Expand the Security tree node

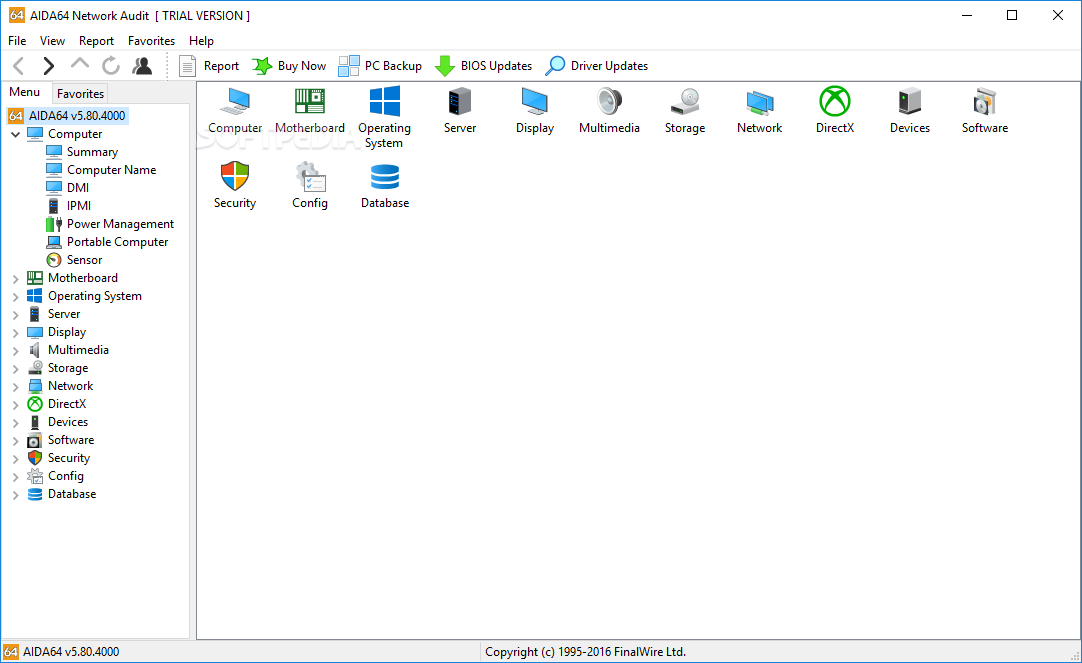pos(15,459)
